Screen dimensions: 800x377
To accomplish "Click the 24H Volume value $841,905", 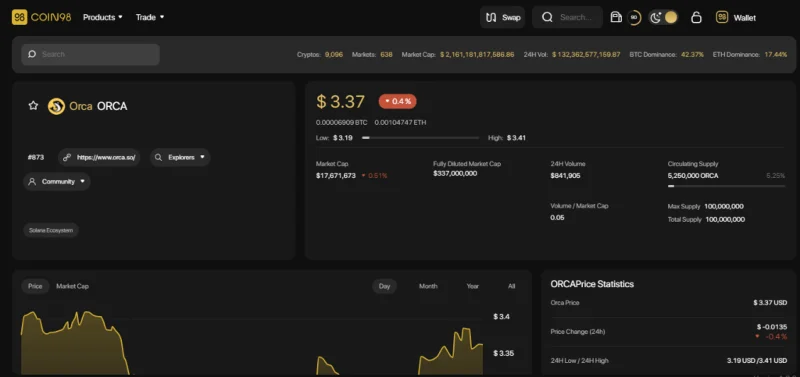I will pyautogui.click(x=565, y=175).
